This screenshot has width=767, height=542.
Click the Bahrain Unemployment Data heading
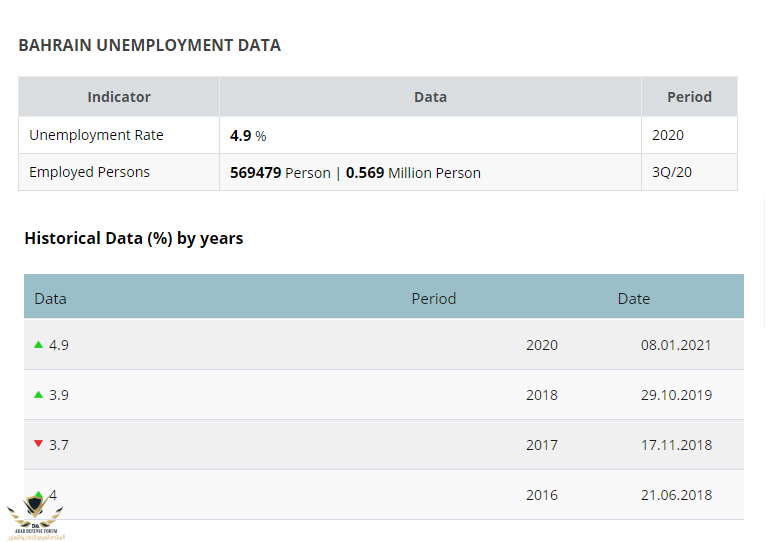[149, 46]
